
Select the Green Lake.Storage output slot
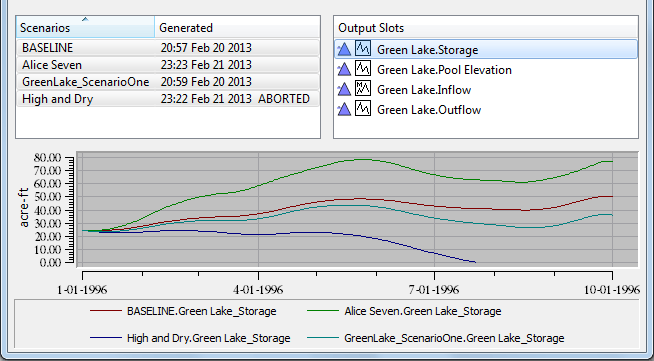click(486, 49)
